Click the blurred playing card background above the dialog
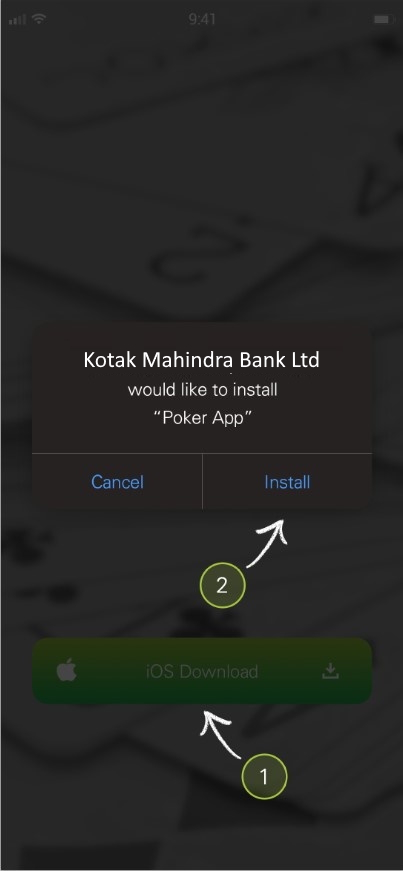Screen dimensions: 403x871 [201, 167]
